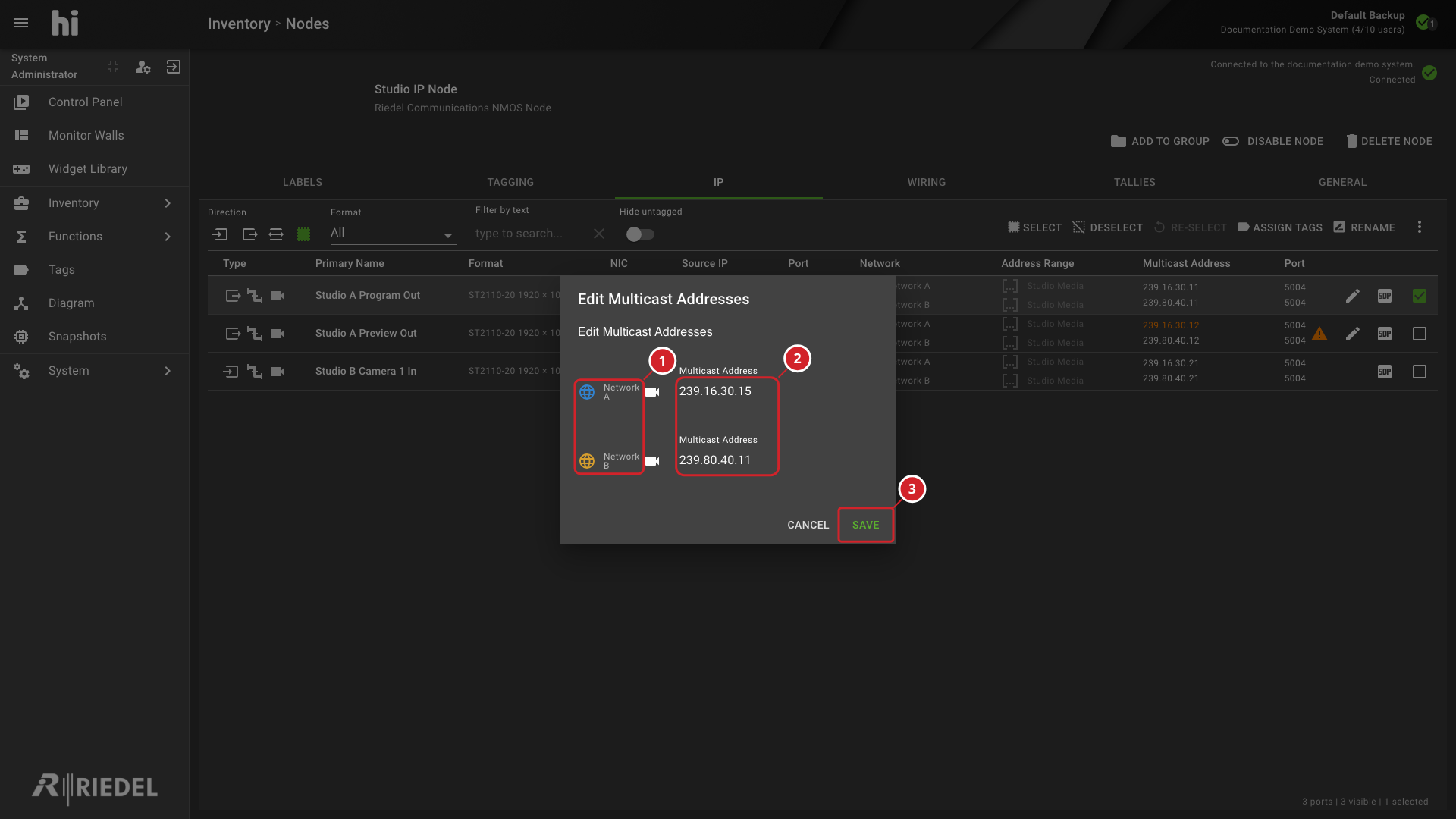Open SDP for Studio A Program Out
The width and height of the screenshot is (1456, 819).
[1385, 296]
